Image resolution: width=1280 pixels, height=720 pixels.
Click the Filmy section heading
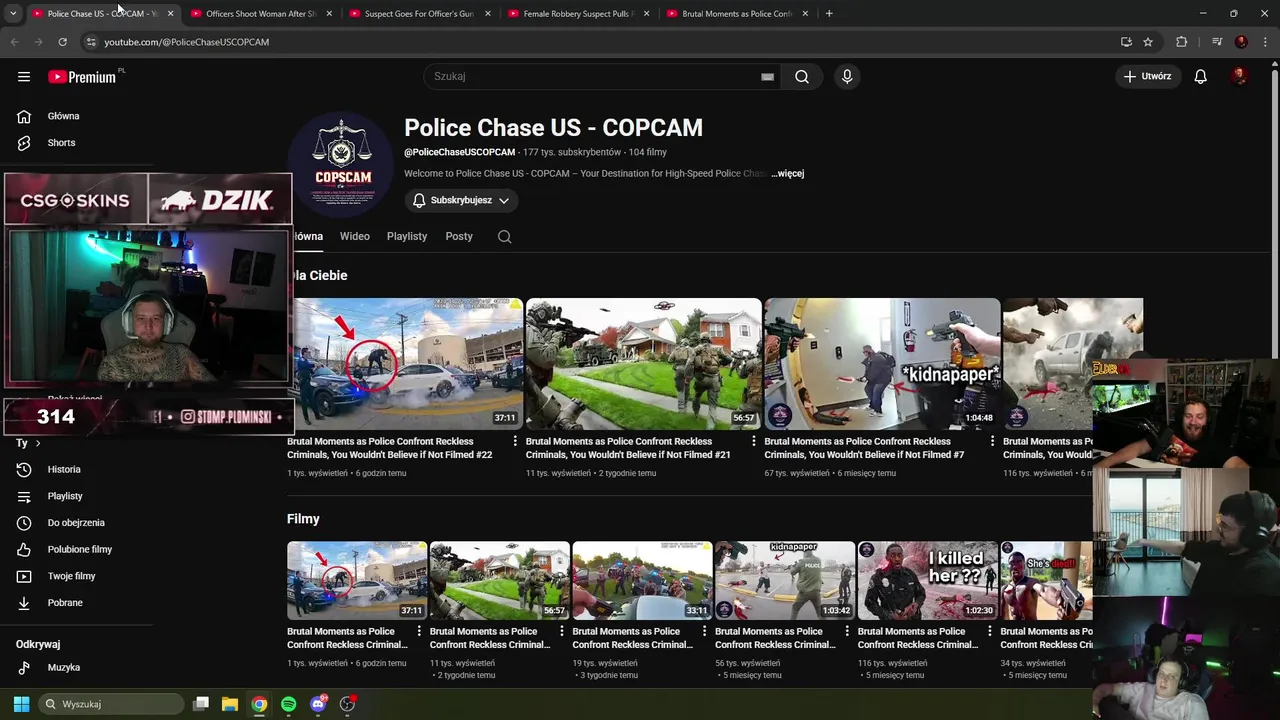click(x=303, y=519)
